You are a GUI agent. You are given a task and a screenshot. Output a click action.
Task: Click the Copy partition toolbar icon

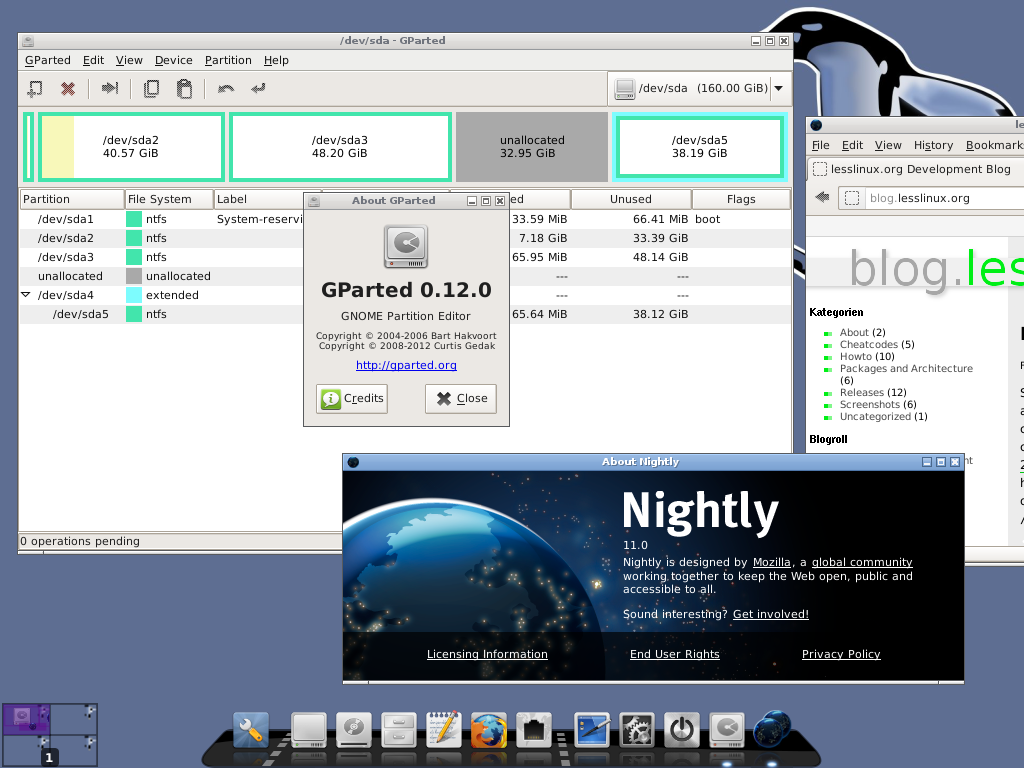[x=152, y=88]
